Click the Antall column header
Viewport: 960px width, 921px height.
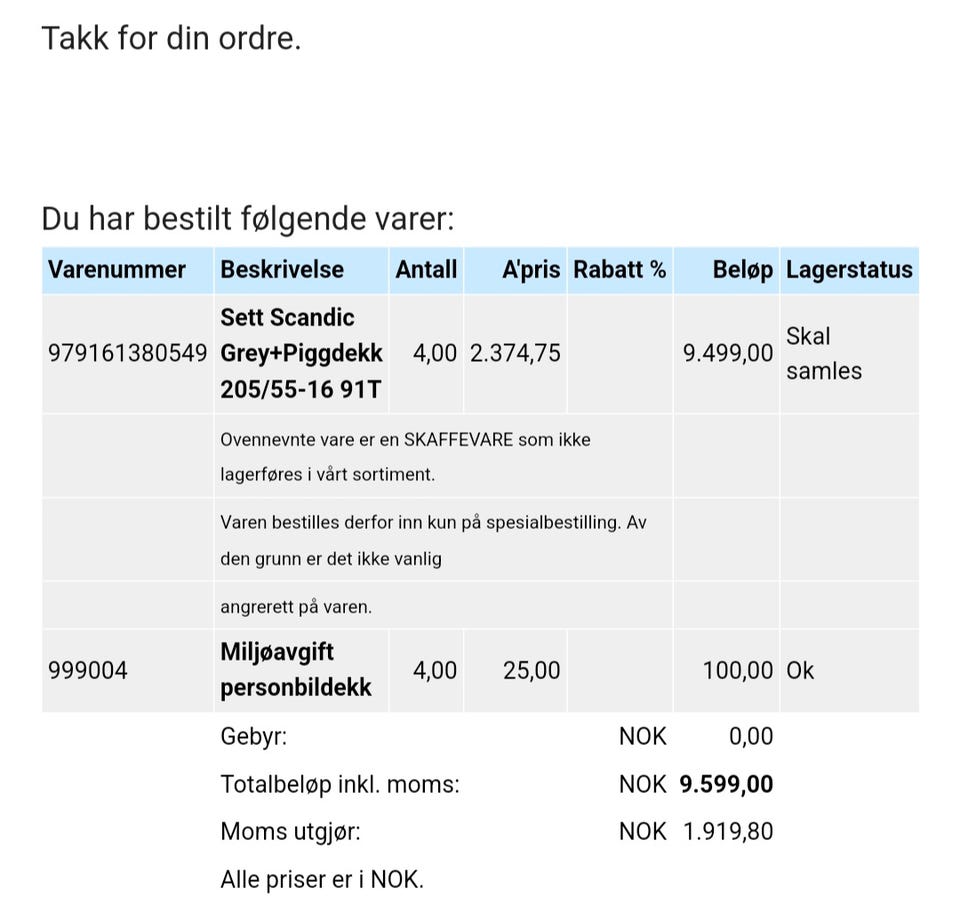426,270
